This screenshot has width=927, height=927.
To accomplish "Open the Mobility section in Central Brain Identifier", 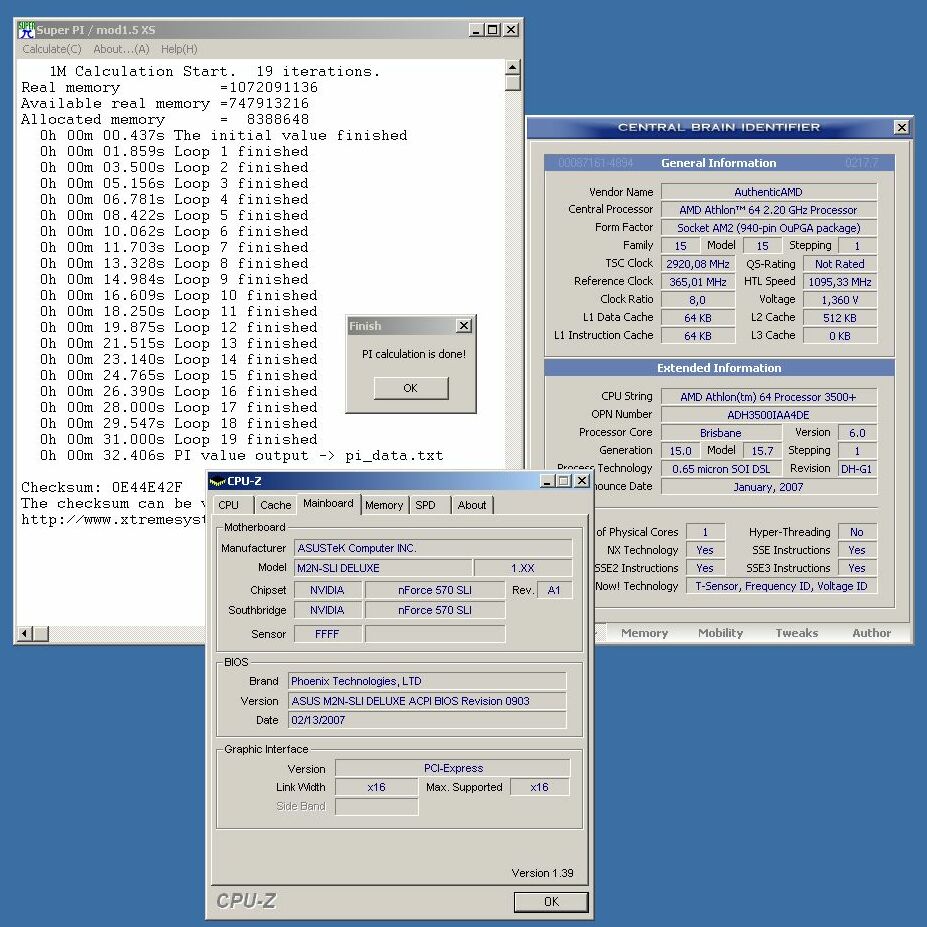I will pos(720,633).
